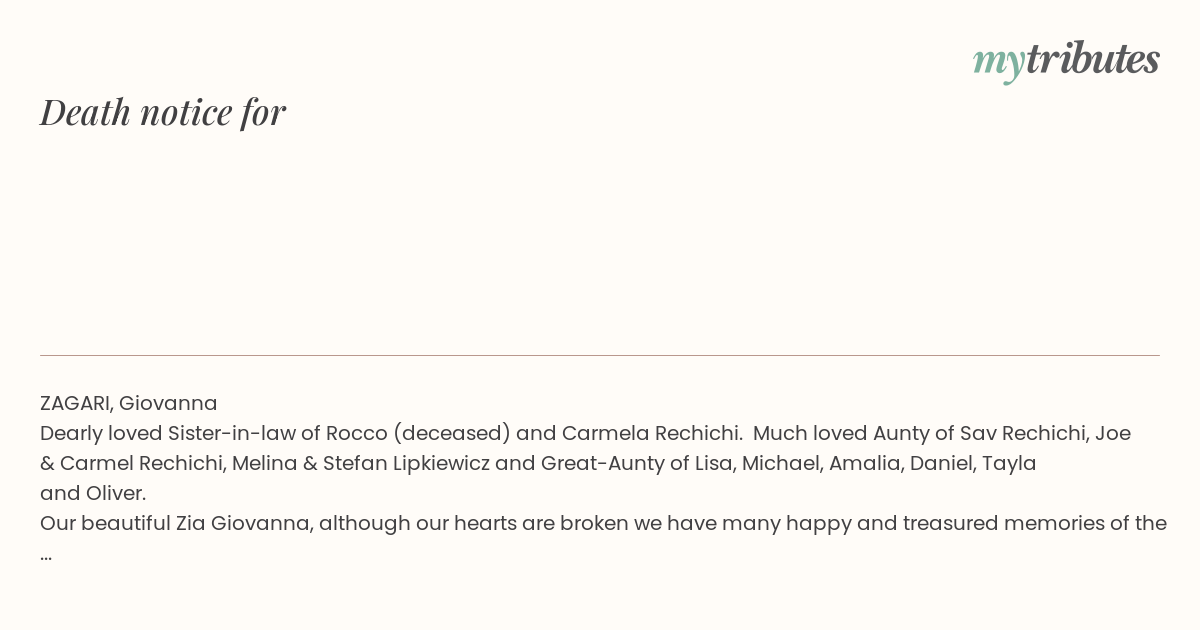The height and width of the screenshot is (630, 1200).
Task: Click the name "Carmela Rechichi"
Action: pyautogui.click(x=651, y=433)
